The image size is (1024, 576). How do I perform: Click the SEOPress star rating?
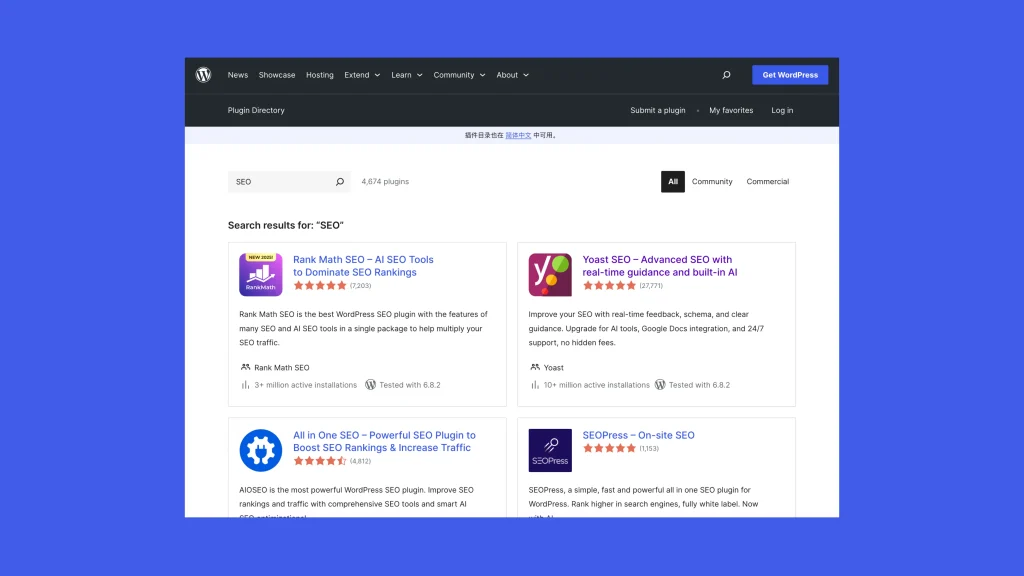click(609, 448)
